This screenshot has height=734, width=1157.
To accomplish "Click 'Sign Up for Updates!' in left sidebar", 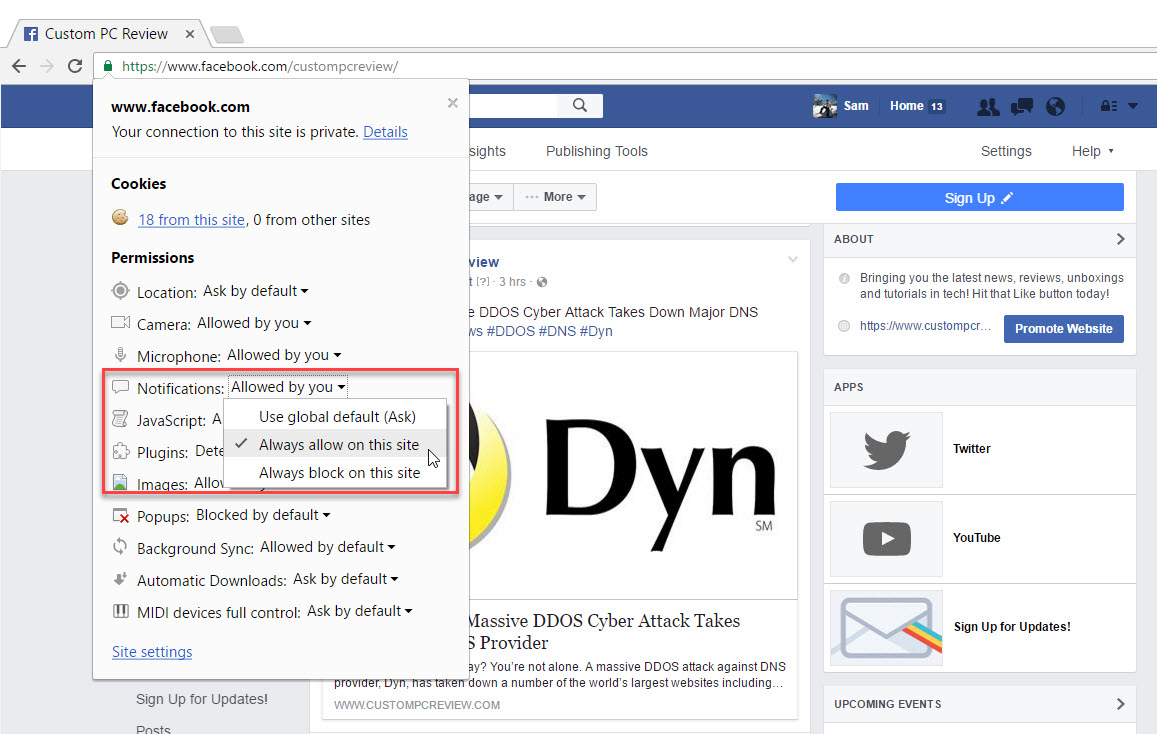I will (201, 699).
